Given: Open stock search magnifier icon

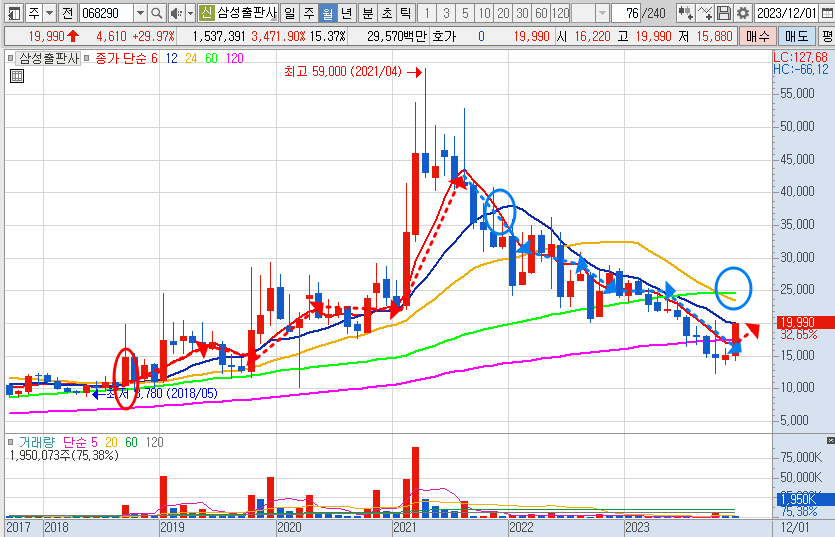Looking at the screenshot, I should (x=157, y=13).
